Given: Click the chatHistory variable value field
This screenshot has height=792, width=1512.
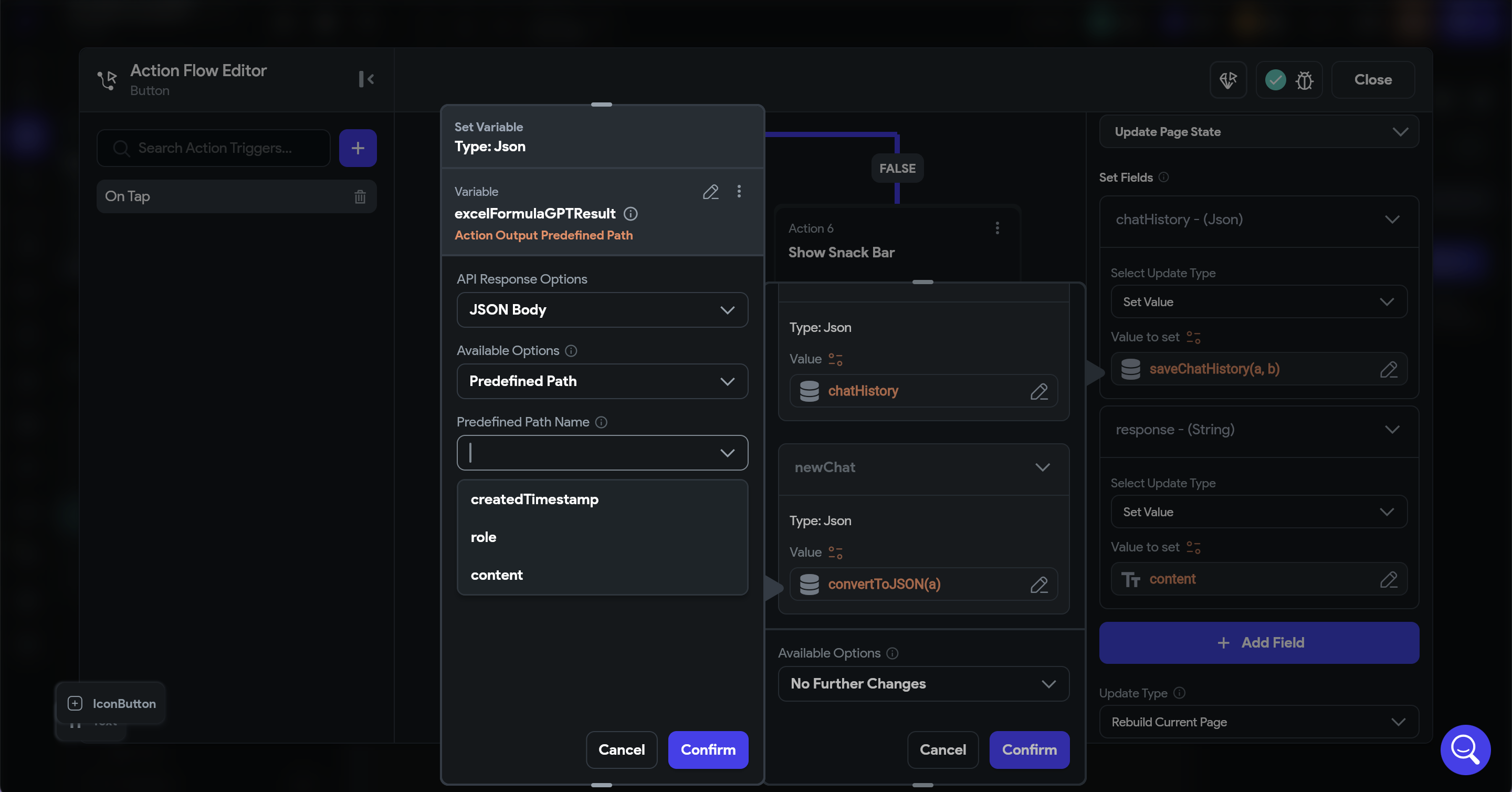Looking at the screenshot, I should tap(923, 391).
